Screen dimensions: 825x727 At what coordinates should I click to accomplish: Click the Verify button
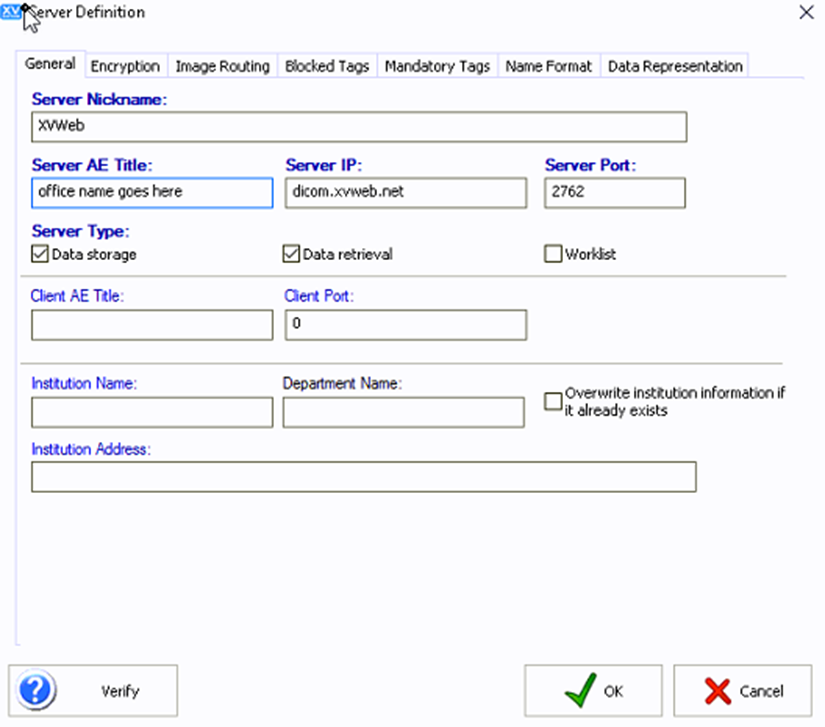click(93, 691)
